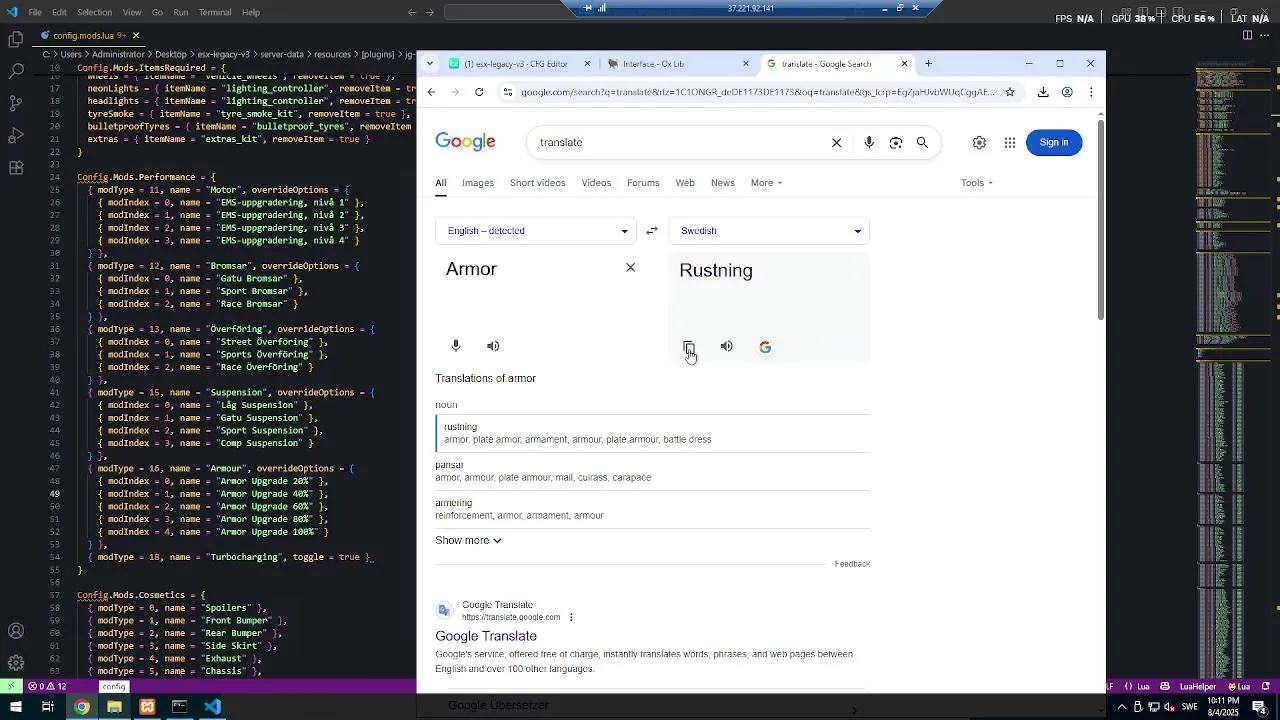Switch to Interface - Ox Lib tab

(x=678, y=63)
